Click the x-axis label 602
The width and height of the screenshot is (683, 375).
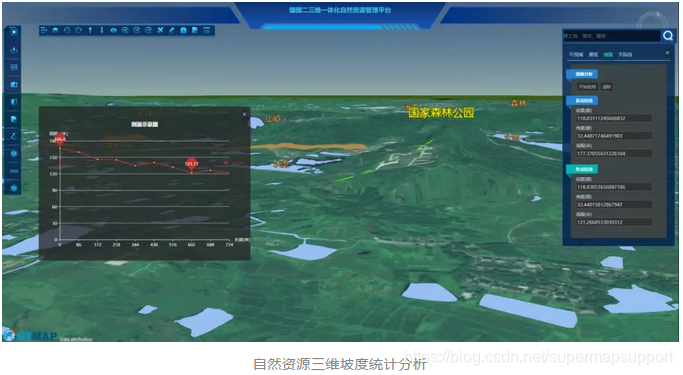pos(191,245)
